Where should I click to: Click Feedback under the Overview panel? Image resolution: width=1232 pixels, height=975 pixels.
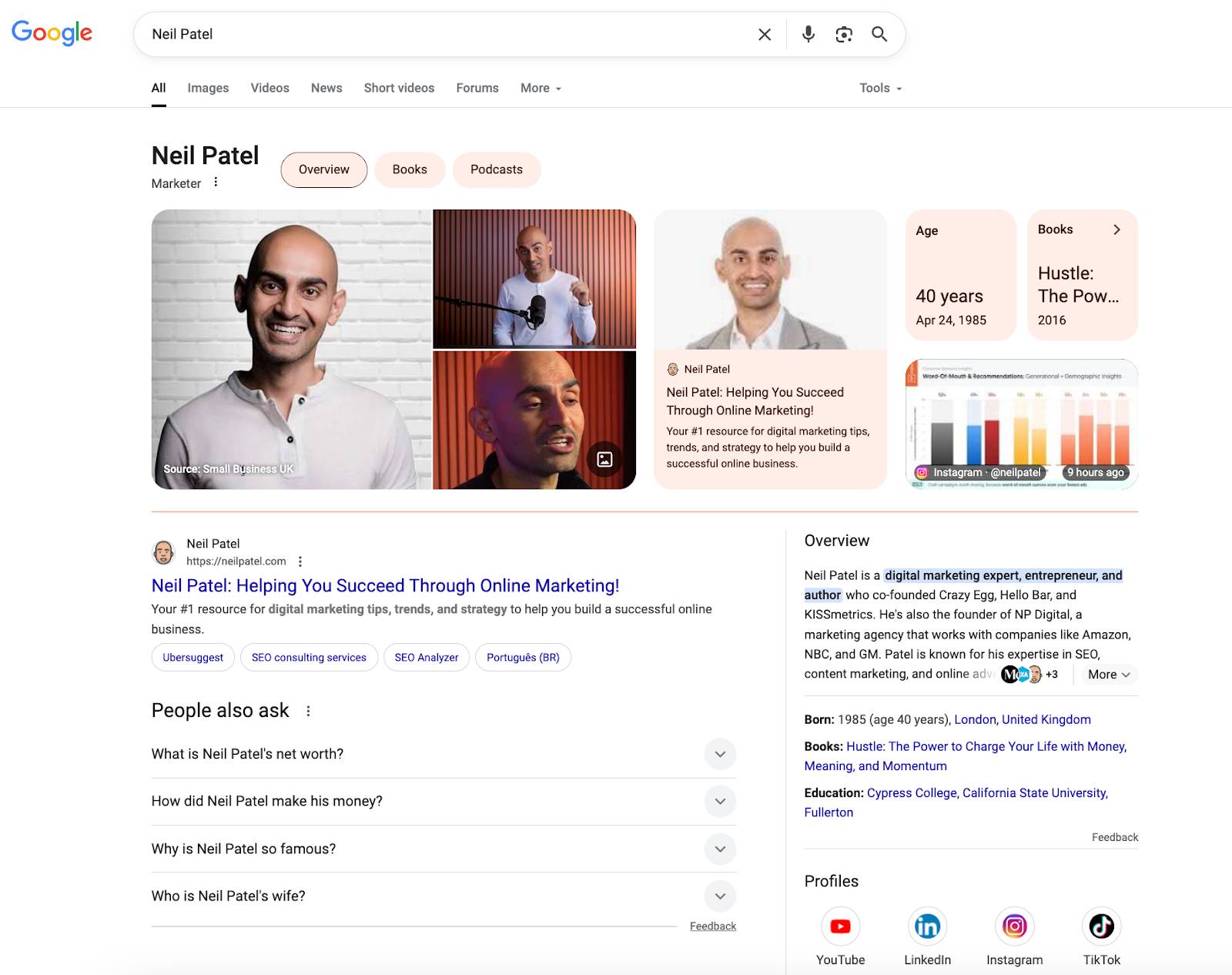(x=1115, y=837)
